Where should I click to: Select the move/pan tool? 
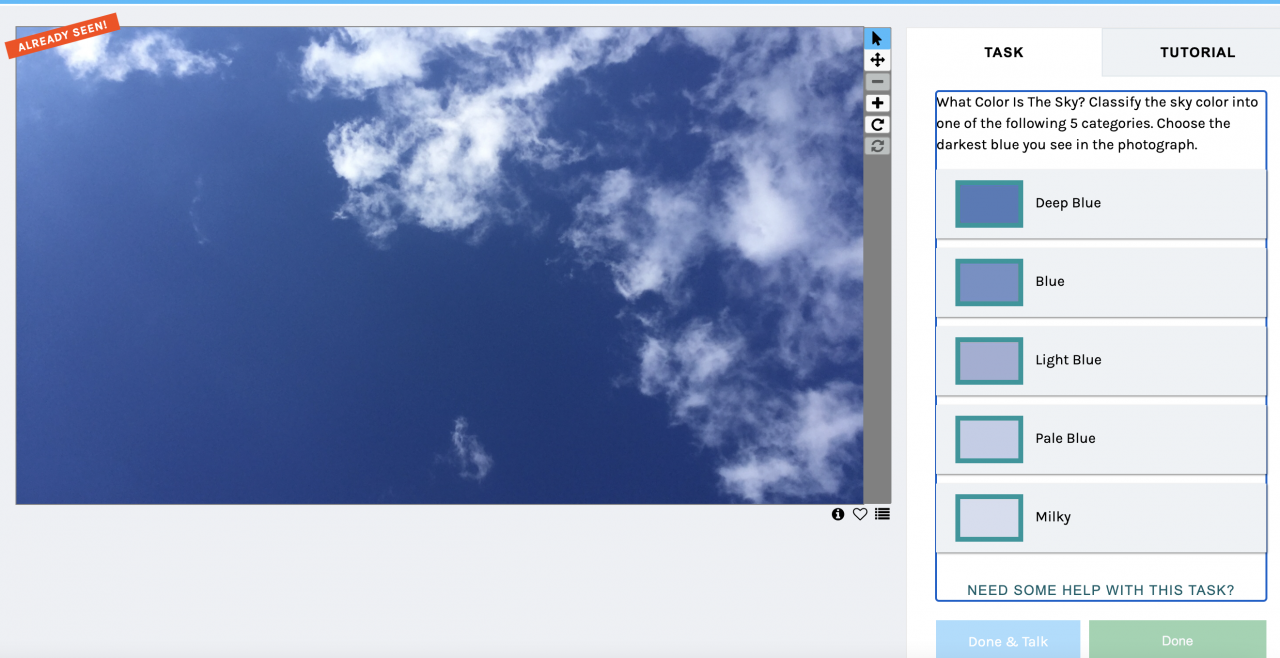pos(877,60)
